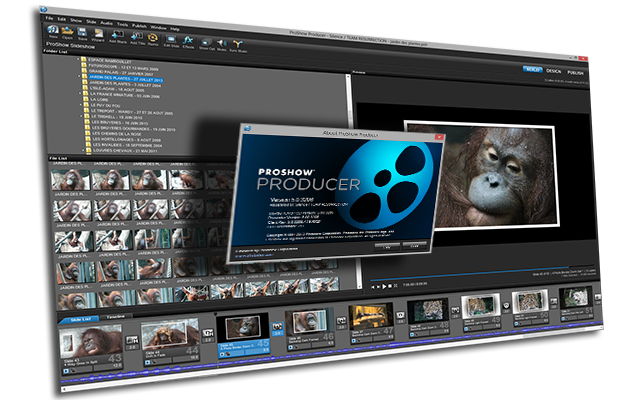Select slide 43 in the slide list
This screenshot has width=640, height=400.
coord(91,349)
